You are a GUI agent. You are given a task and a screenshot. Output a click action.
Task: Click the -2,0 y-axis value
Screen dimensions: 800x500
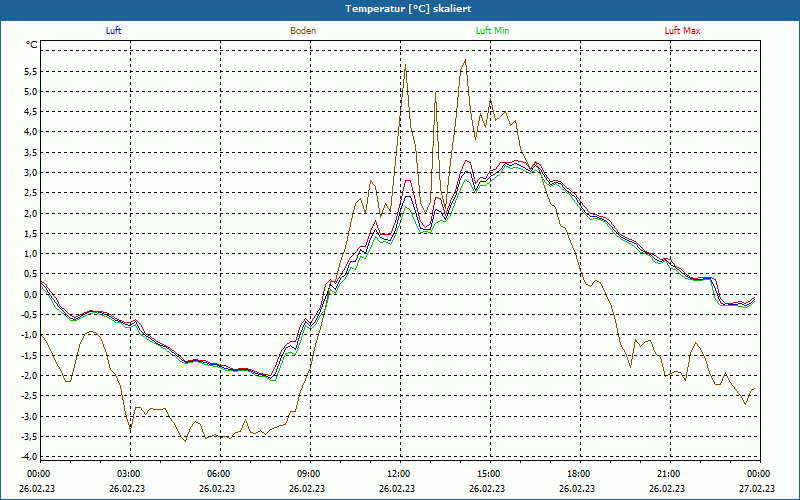(29, 376)
